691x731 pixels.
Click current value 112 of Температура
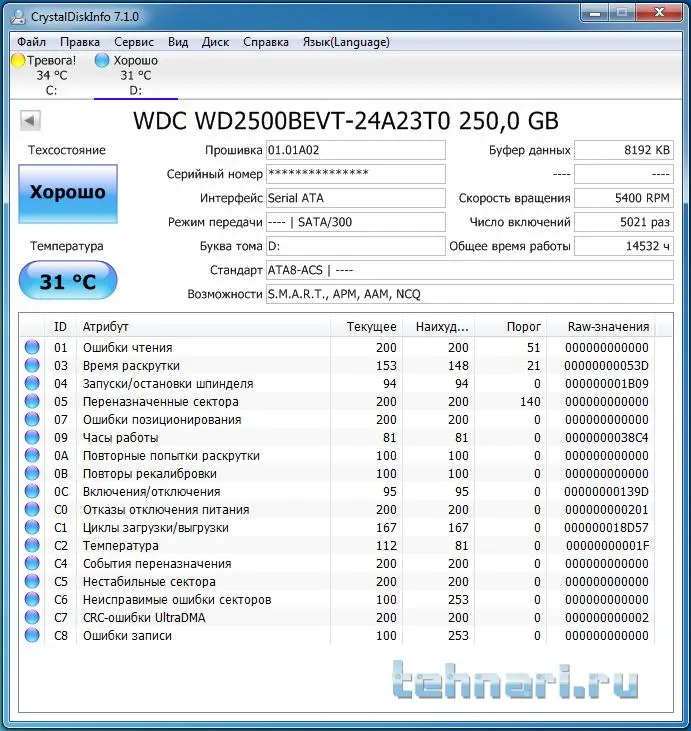click(x=386, y=545)
